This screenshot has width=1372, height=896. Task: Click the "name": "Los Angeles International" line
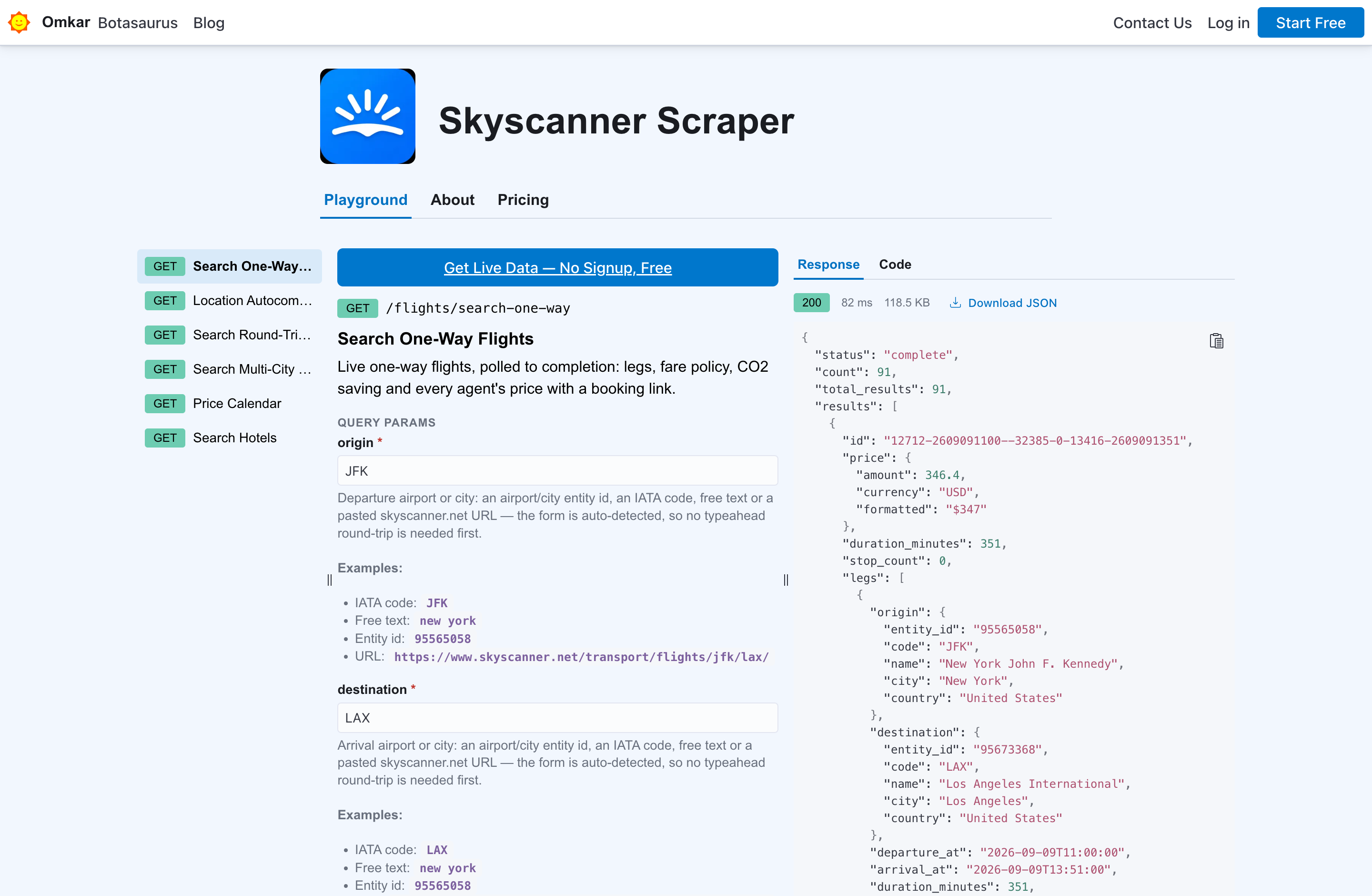[x=1007, y=784]
